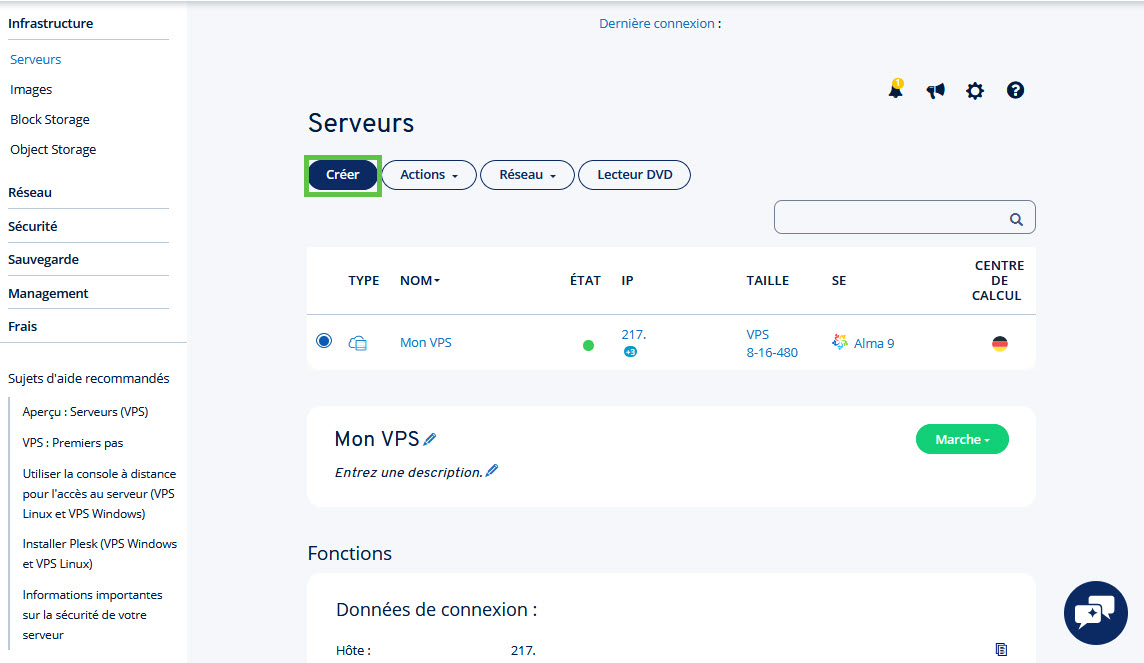
Task: Open the live chat assistant bubble
Action: (1095, 613)
